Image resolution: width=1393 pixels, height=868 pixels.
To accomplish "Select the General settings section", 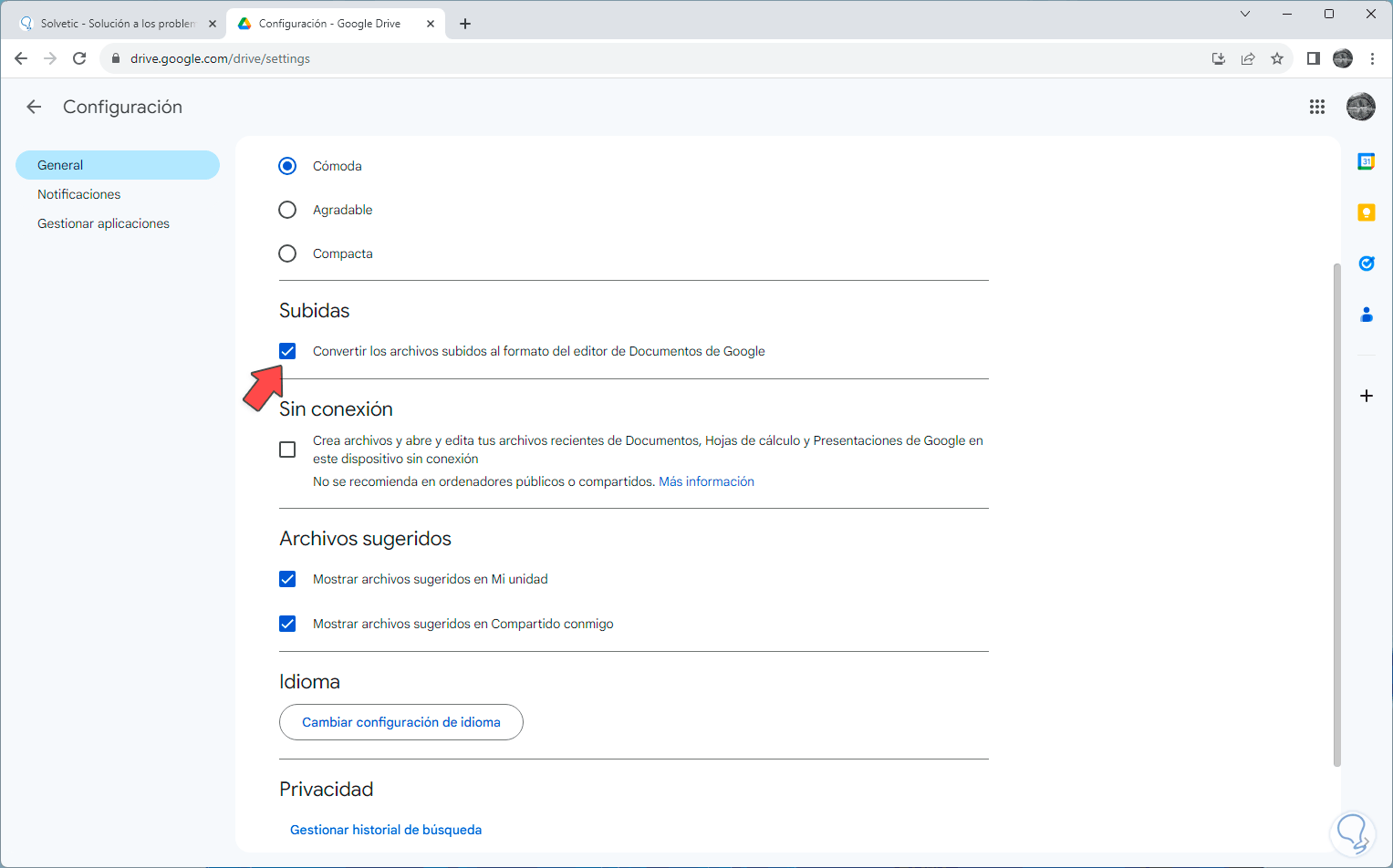I will click(118, 165).
